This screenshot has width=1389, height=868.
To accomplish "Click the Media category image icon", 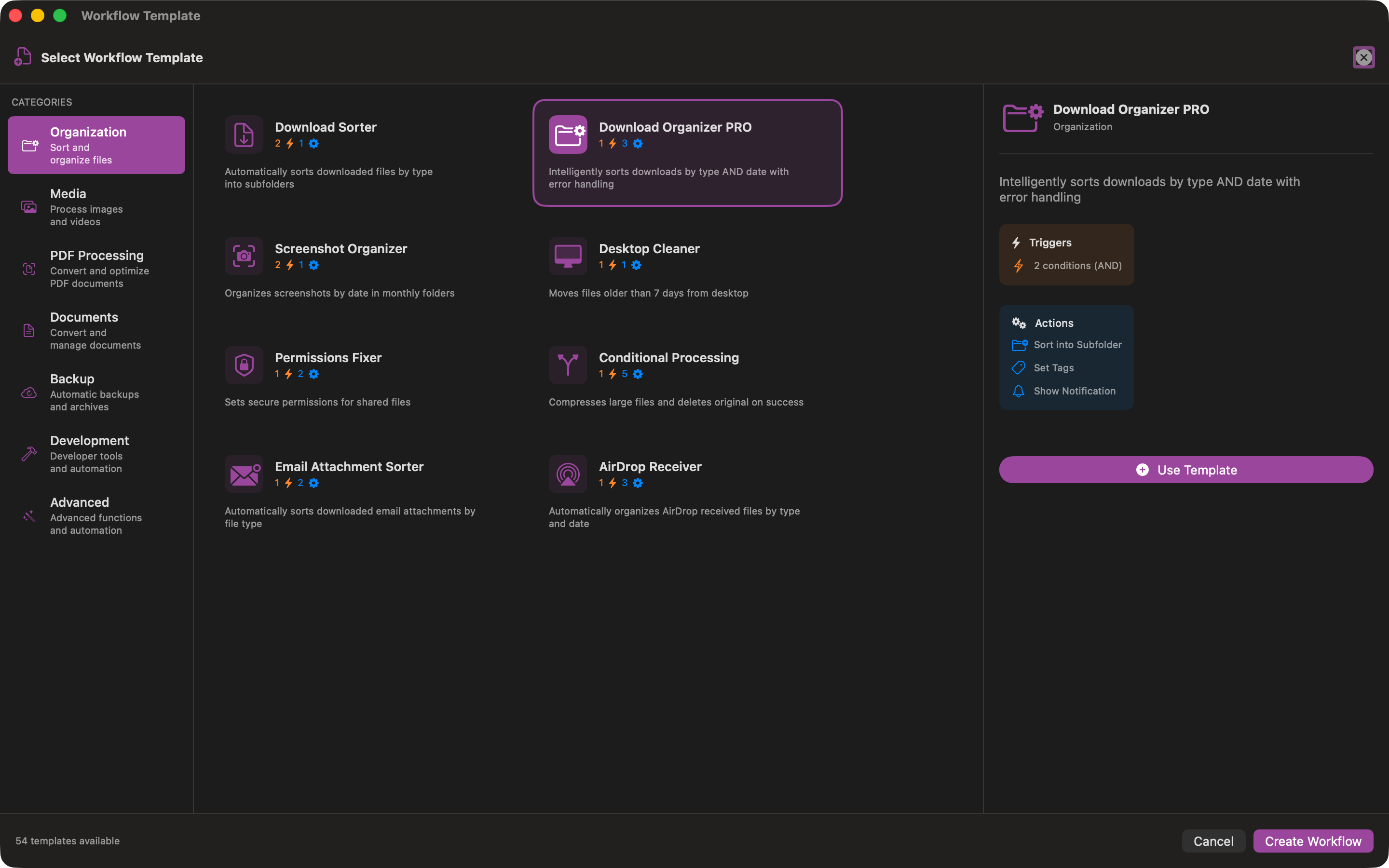I will click(x=29, y=207).
